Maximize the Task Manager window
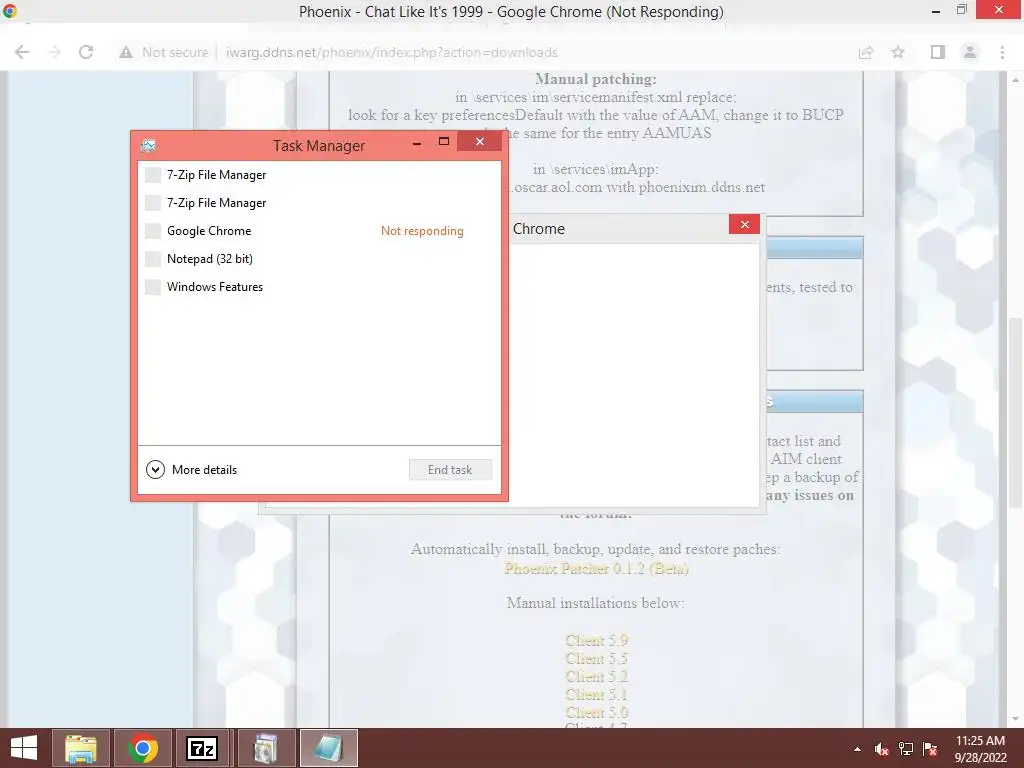Image resolution: width=1024 pixels, height=768 pixels. [444, 142]
